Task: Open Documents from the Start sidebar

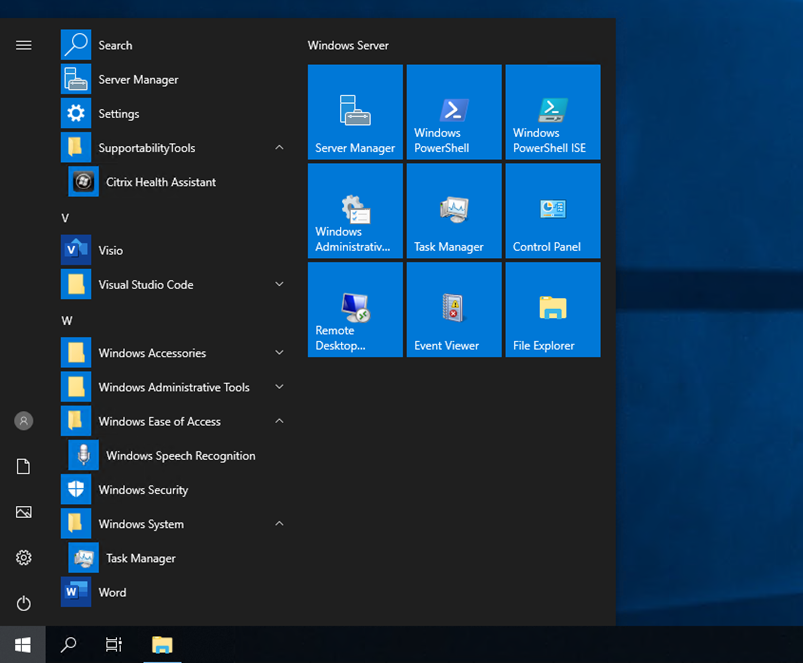Action: click(x=24, y=466)
